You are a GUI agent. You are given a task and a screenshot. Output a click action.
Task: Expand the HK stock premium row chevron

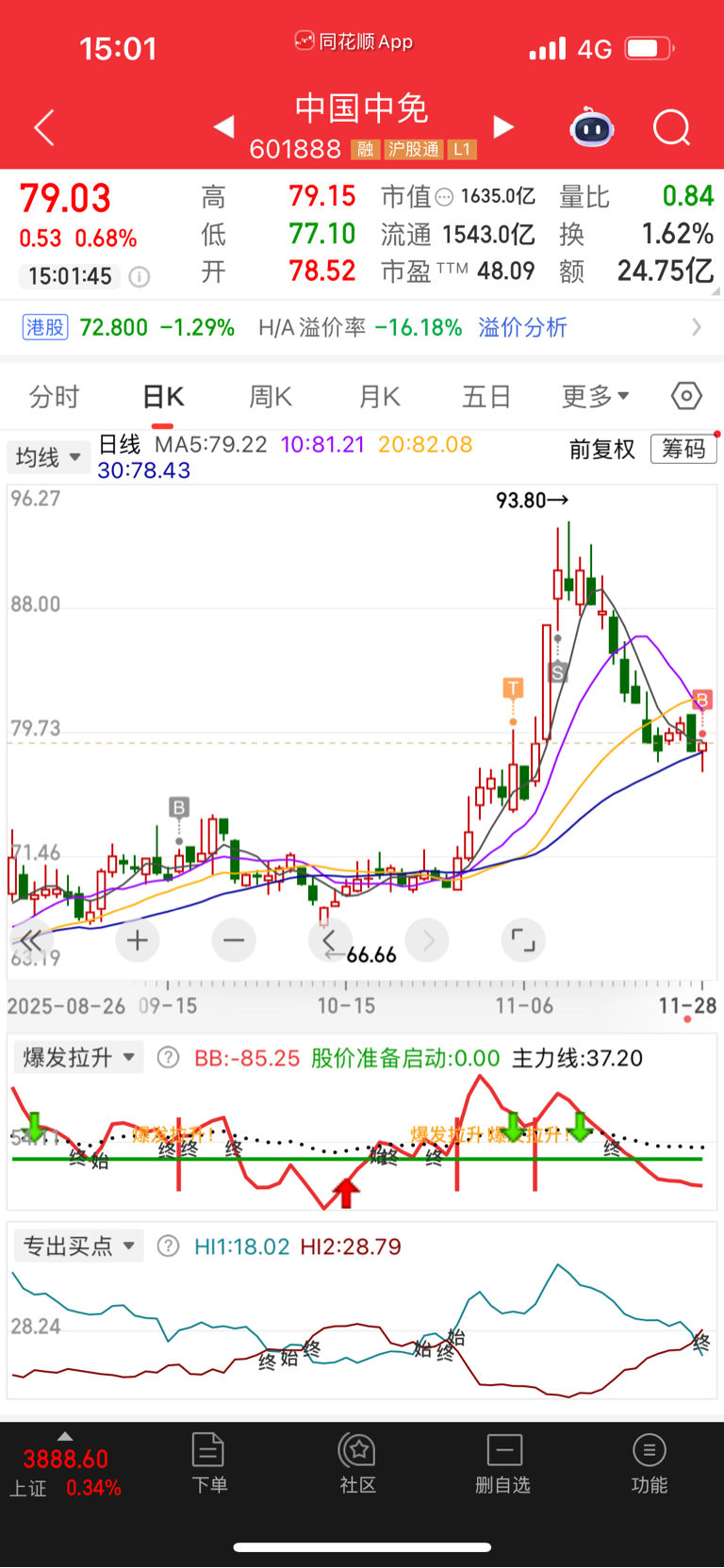pos(697,327)
